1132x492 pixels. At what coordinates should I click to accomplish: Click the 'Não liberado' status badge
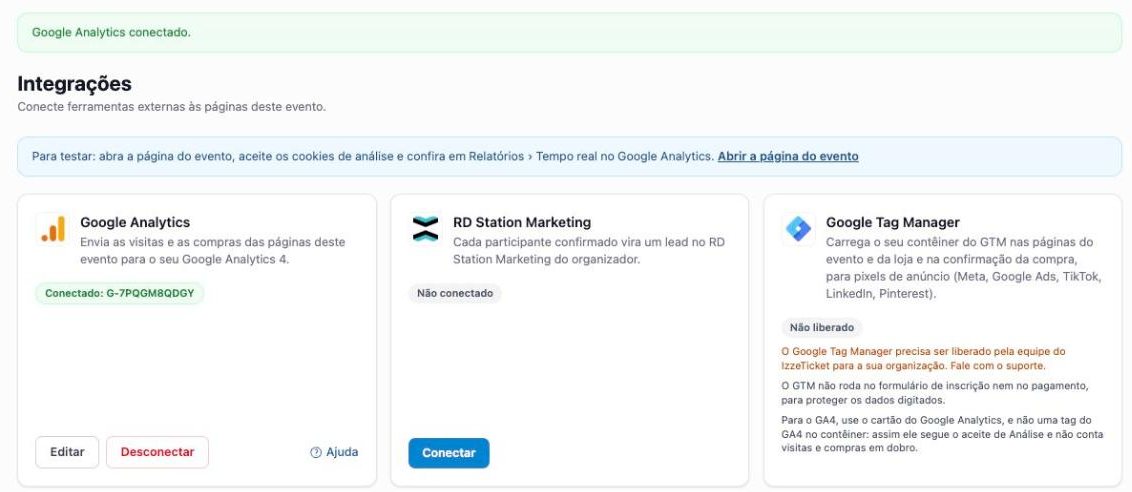[822, 327]
